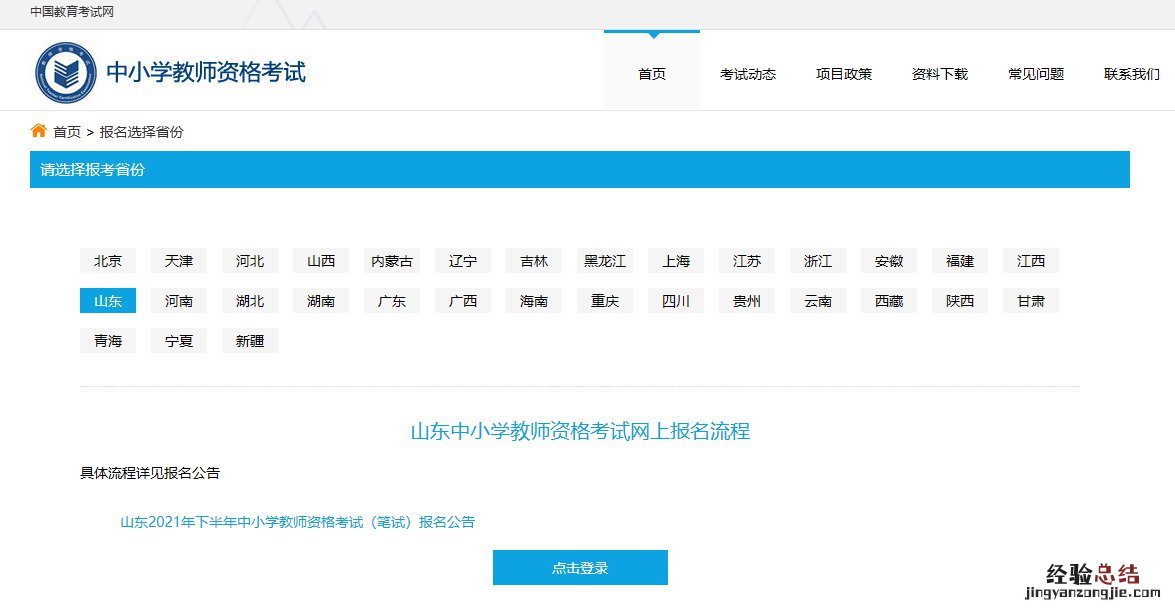Viewport: 1175px width, 611px height.
Task: Click the teacher qualification exam logo emblem
Action: coord(66,73)
